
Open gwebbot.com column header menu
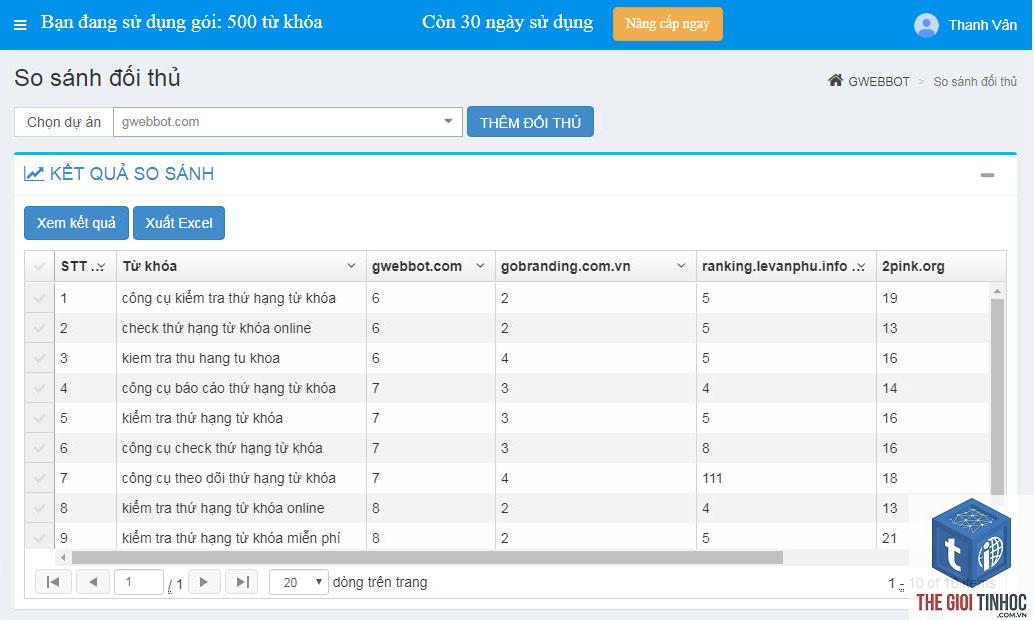[480, 266]
